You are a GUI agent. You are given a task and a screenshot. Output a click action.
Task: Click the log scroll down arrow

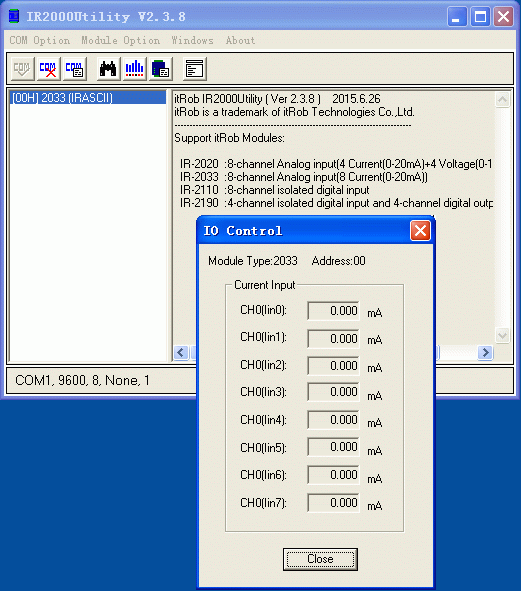tap(502, 335)
